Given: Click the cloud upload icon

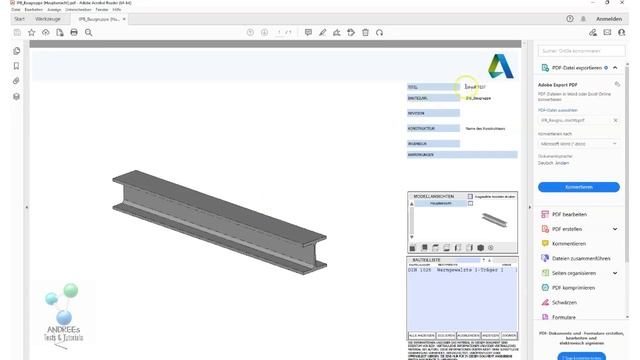Looking at the screenshot, I should [x=46, y=32].
